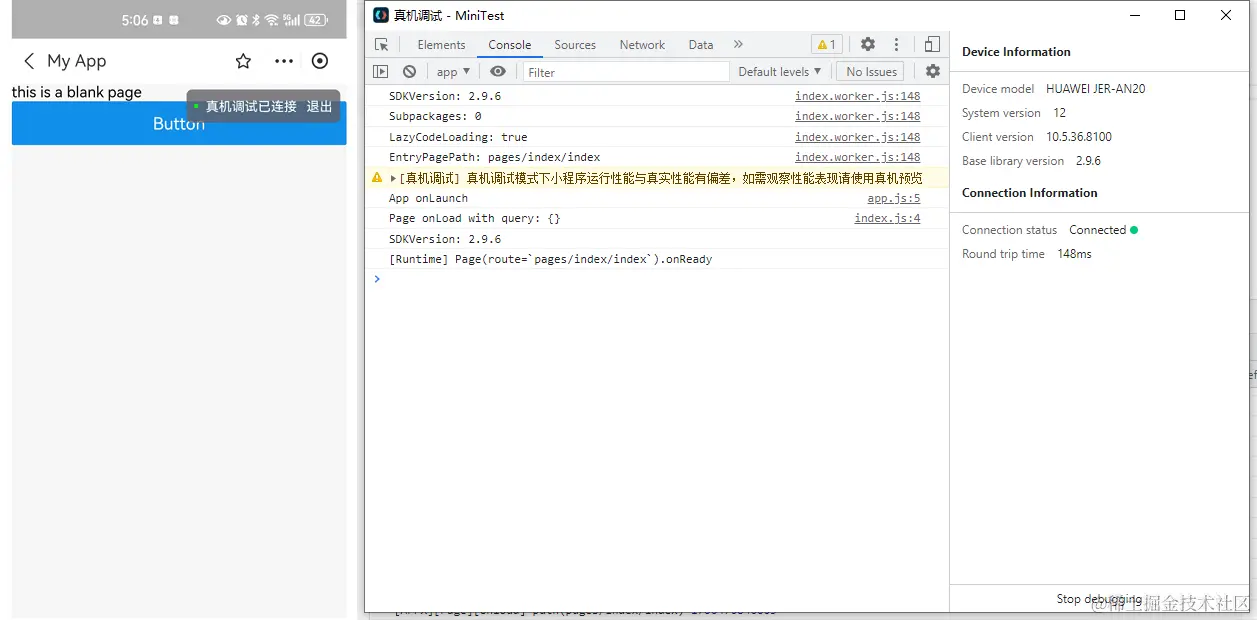The image size is (1257, 620).
Task: Open the app.js:5 source link
Action: coord(893,199)
